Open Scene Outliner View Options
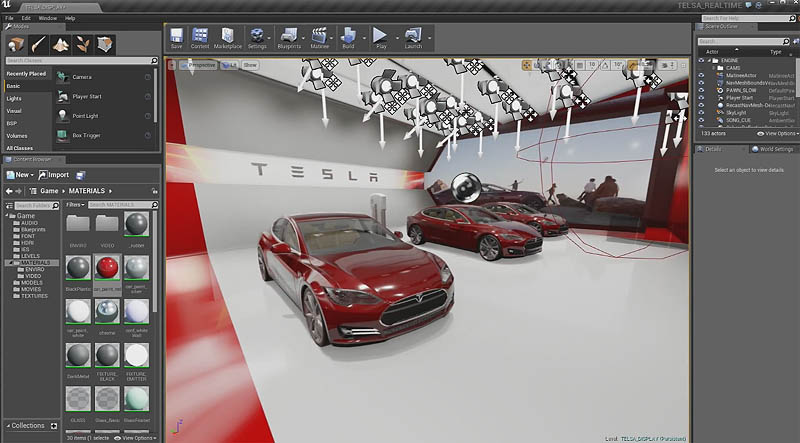 click(778, 133)
